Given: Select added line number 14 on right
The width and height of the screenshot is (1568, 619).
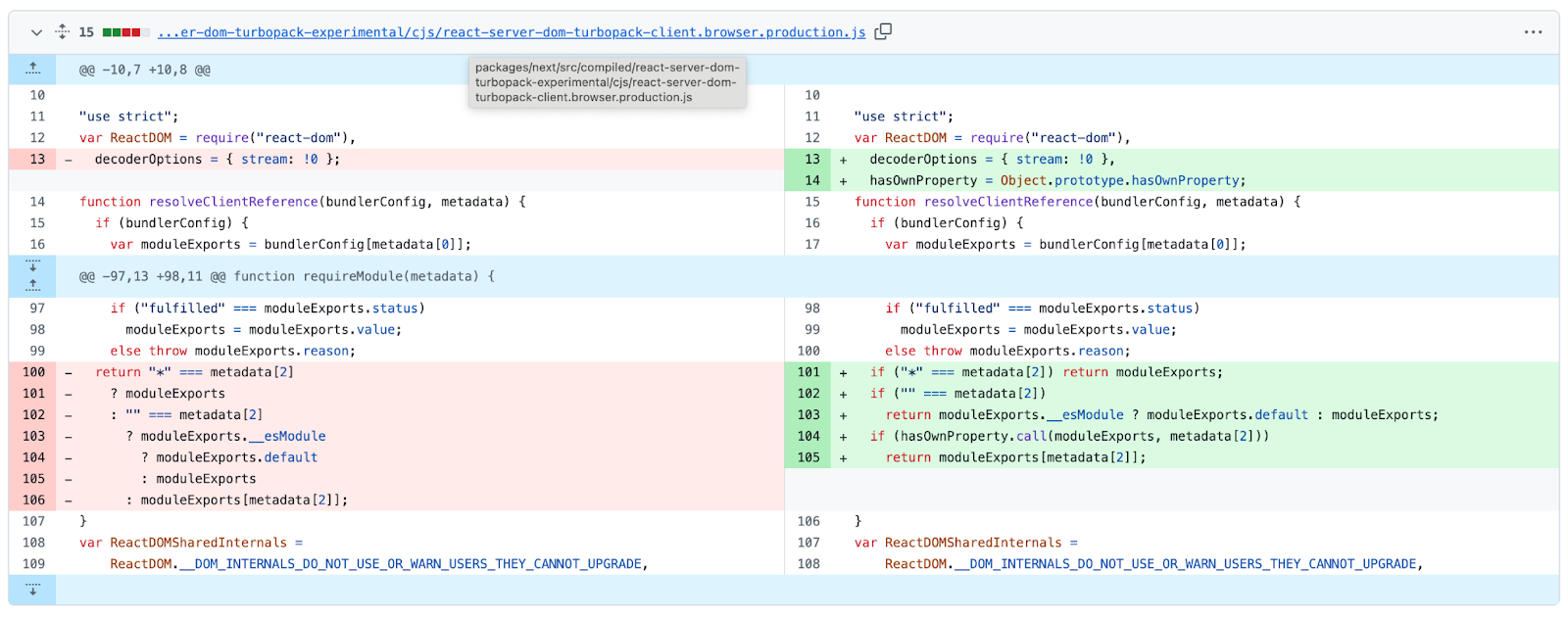Looking at the screenshot, I should coord(808,180).
